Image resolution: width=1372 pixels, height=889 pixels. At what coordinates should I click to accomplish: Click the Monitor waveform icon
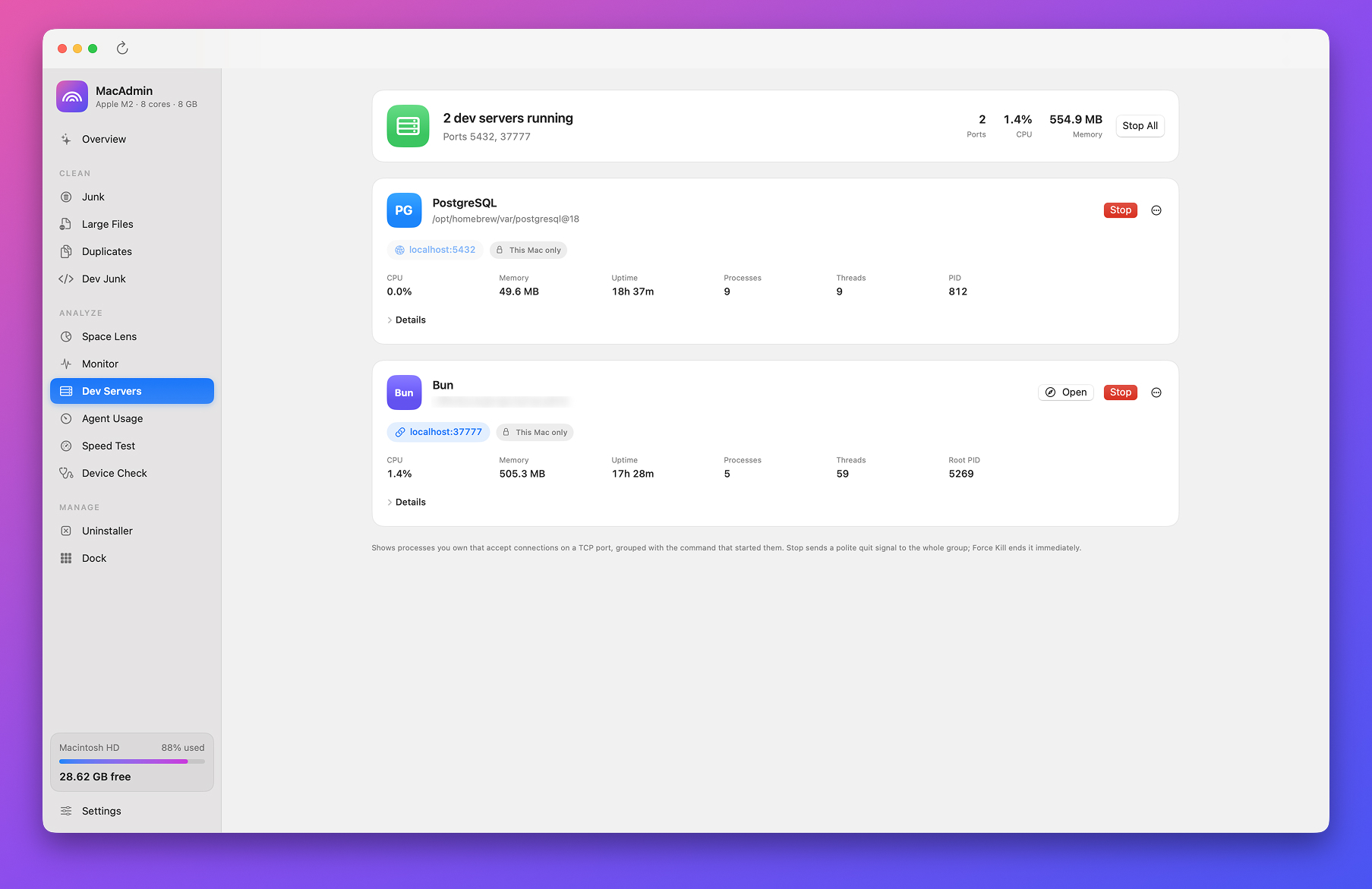66,364
